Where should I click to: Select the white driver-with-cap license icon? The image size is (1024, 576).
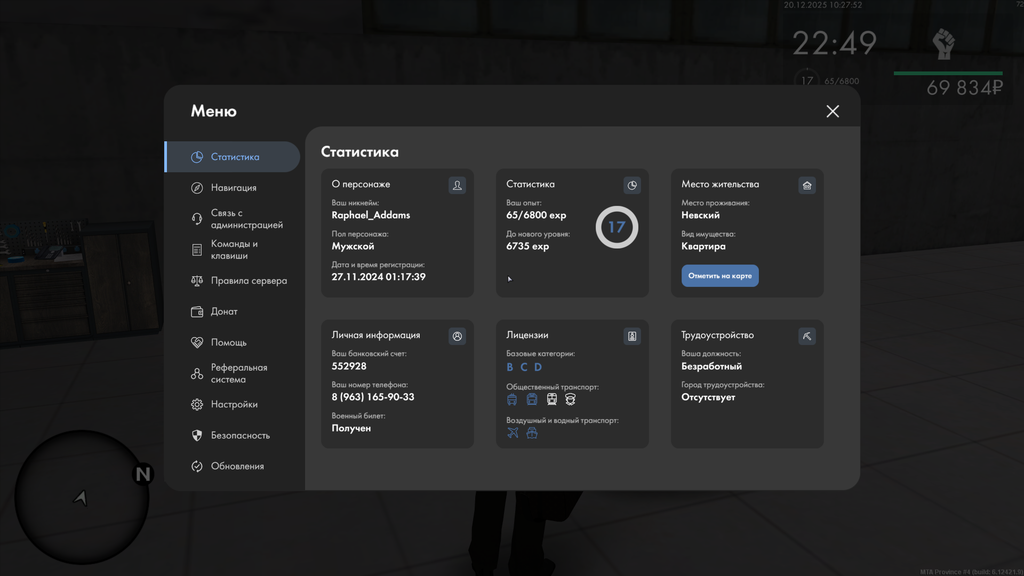570,399
